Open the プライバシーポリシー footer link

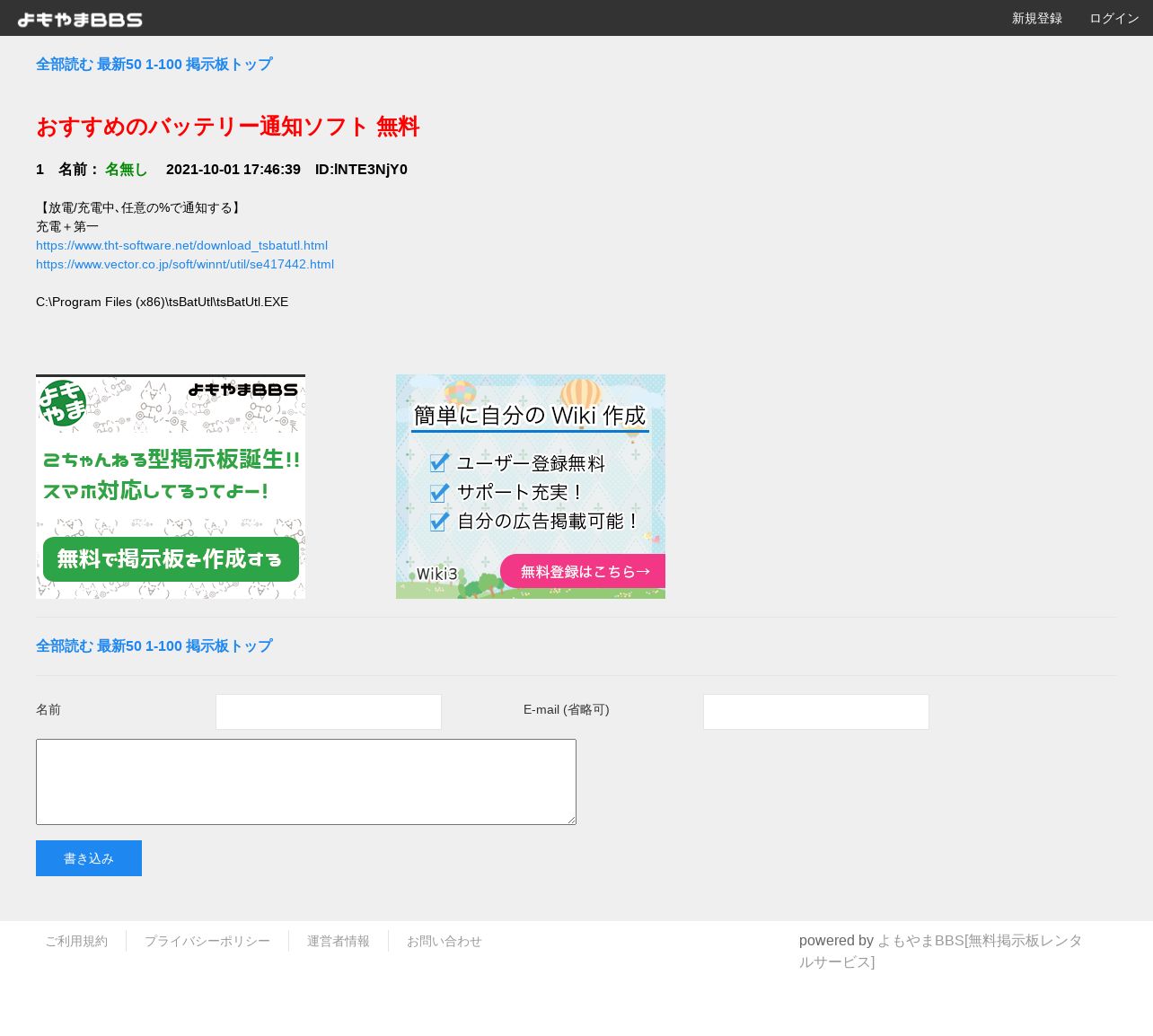(x=207, y=941)
